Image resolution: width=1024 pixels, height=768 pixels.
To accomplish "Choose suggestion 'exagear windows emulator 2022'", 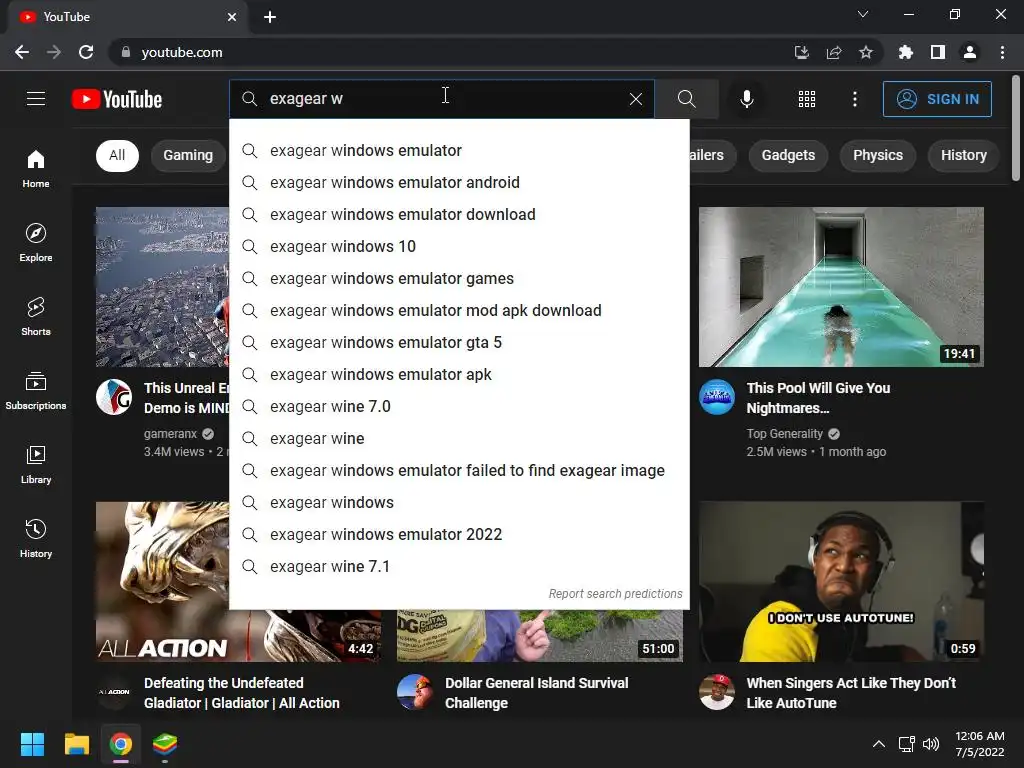I will [x=459, y=534].
